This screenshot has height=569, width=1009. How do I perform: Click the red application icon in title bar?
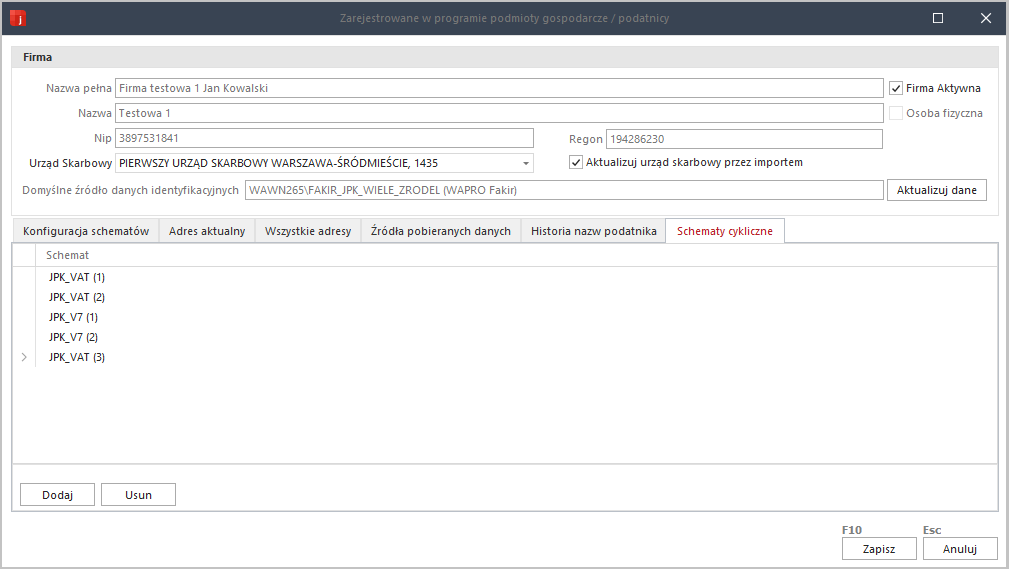tap(17, 18)
